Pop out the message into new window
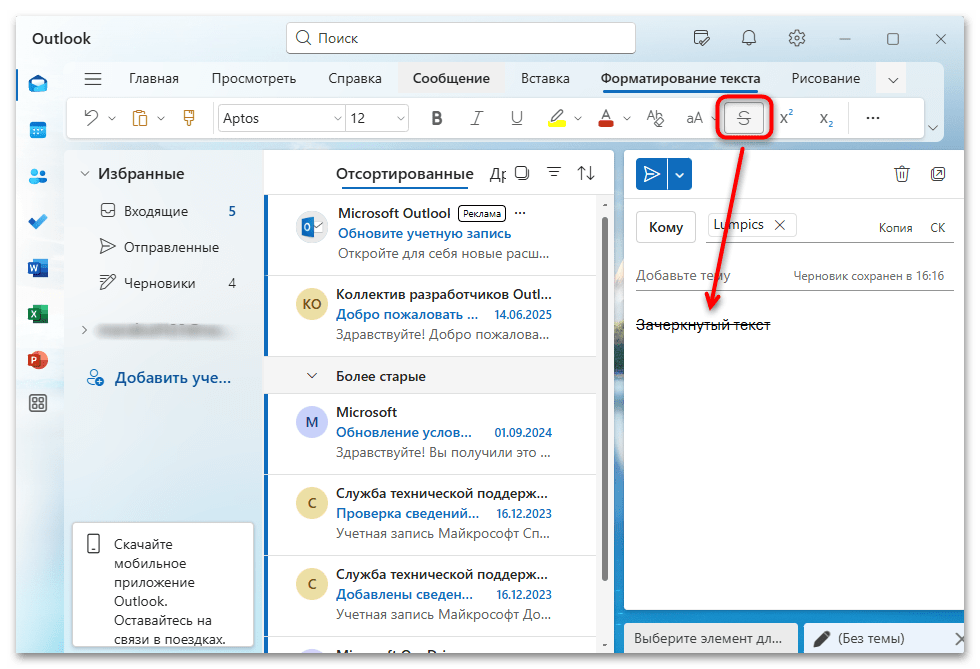980x669 pixels. coord(938,174)
